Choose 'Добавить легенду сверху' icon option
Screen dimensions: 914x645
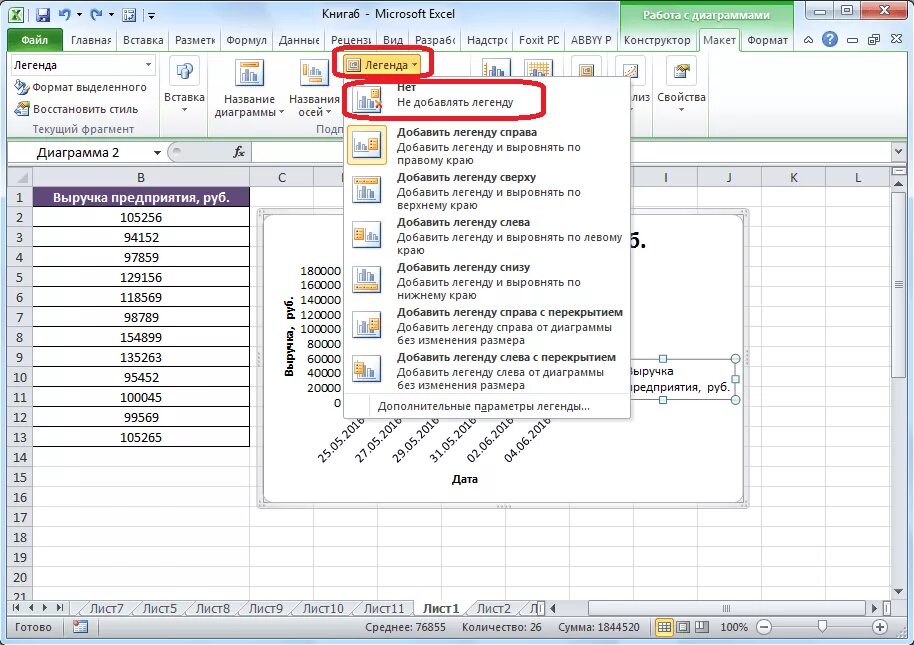pyautogui.click(x=367, y=190)
